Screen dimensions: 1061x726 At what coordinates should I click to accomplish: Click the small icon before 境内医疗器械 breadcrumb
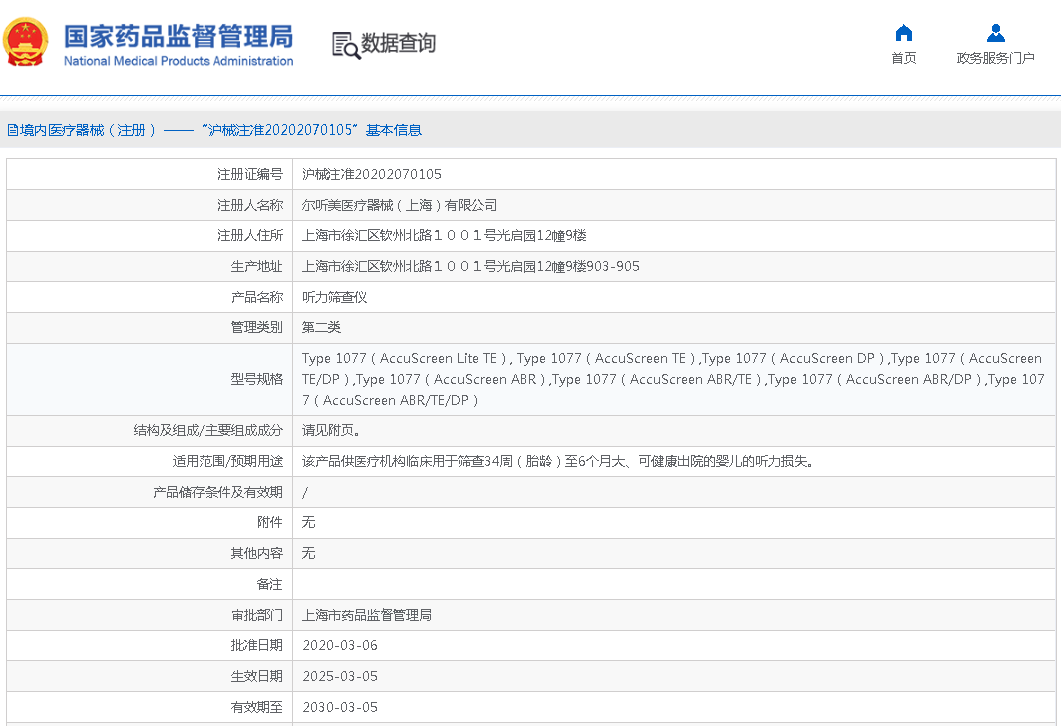point(11,130)
